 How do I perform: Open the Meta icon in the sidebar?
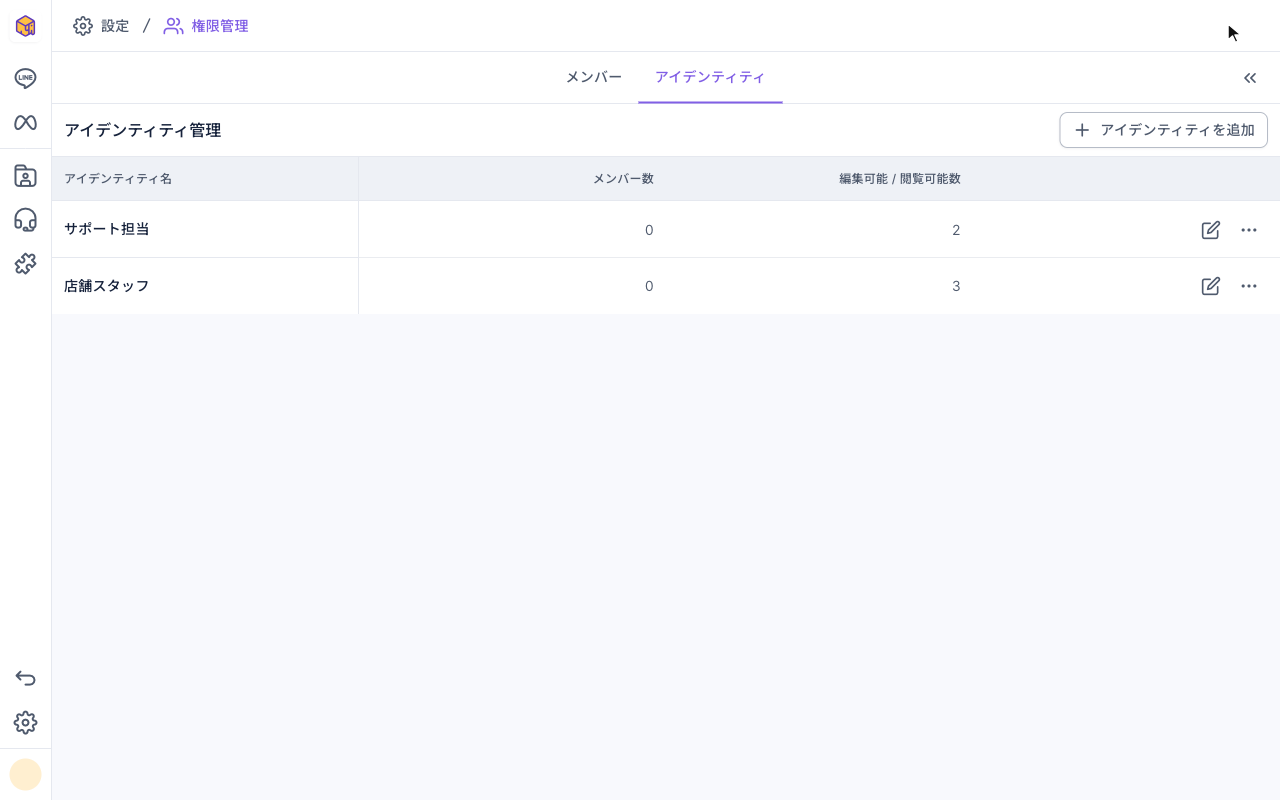(25, 122)
